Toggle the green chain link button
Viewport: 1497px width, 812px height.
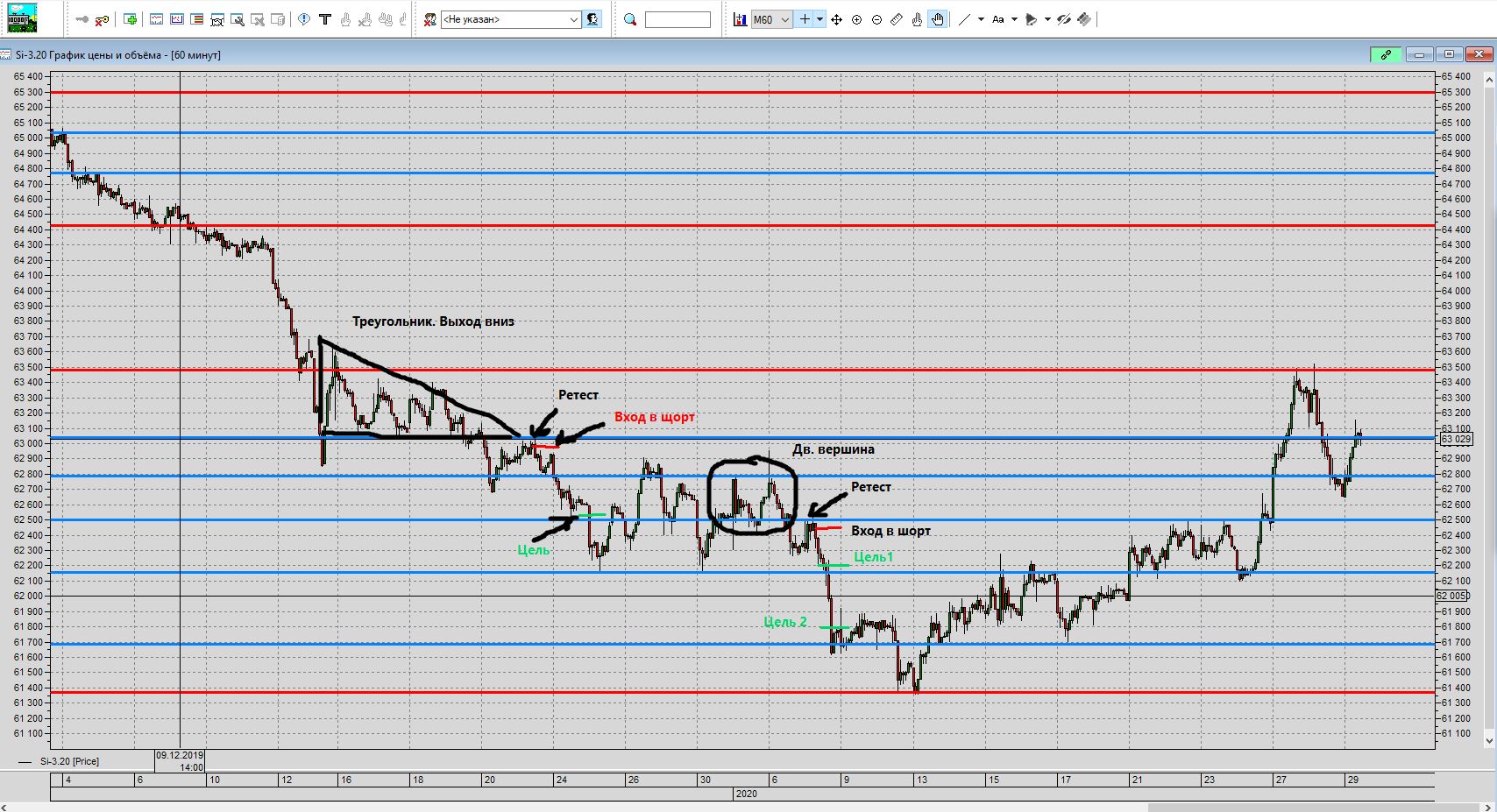point(1386,54)
